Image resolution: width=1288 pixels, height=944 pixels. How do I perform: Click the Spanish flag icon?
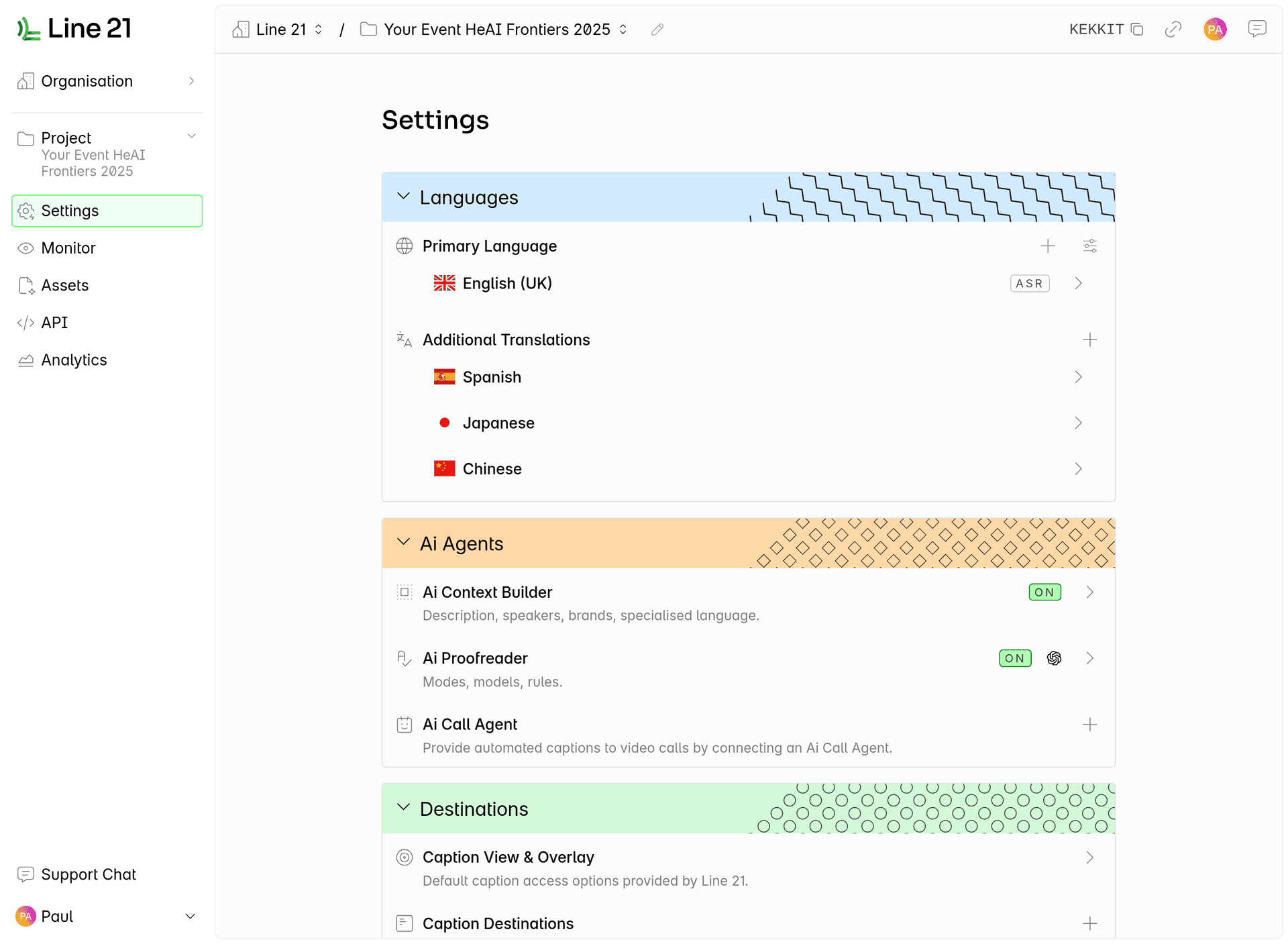[x=444, y=377]
